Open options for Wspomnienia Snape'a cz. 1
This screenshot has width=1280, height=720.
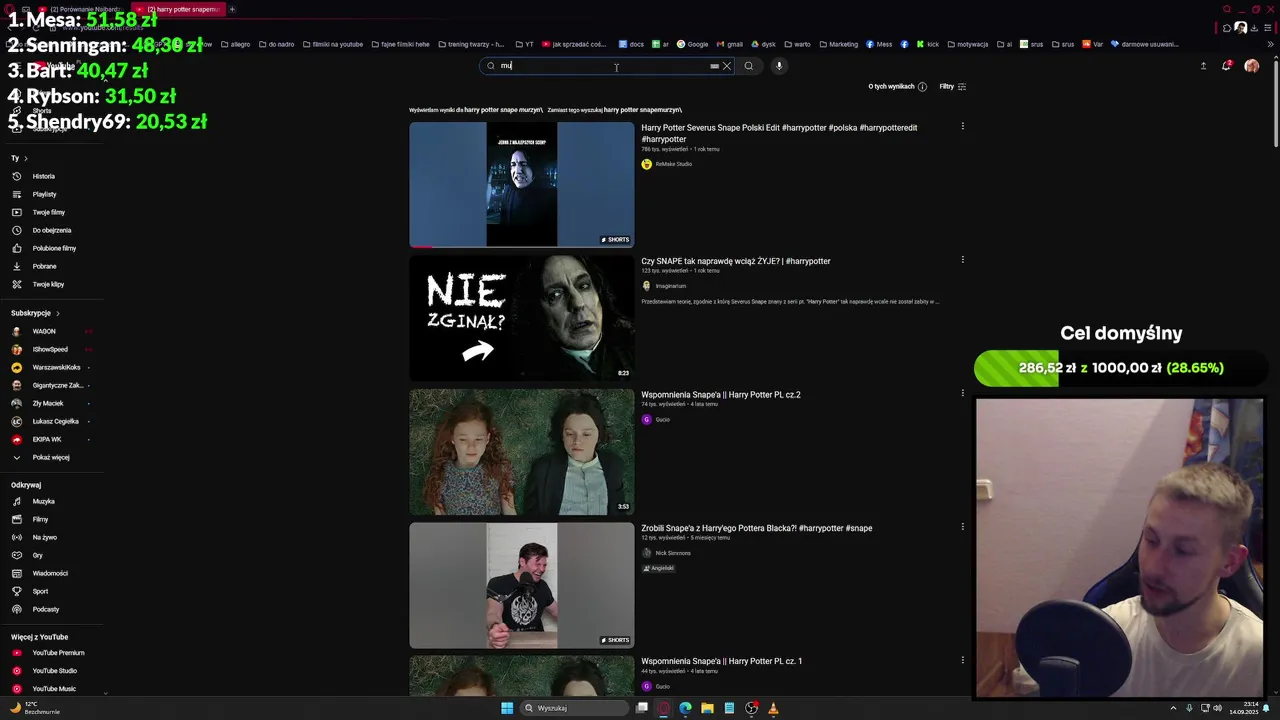click(x=962, y=660)
